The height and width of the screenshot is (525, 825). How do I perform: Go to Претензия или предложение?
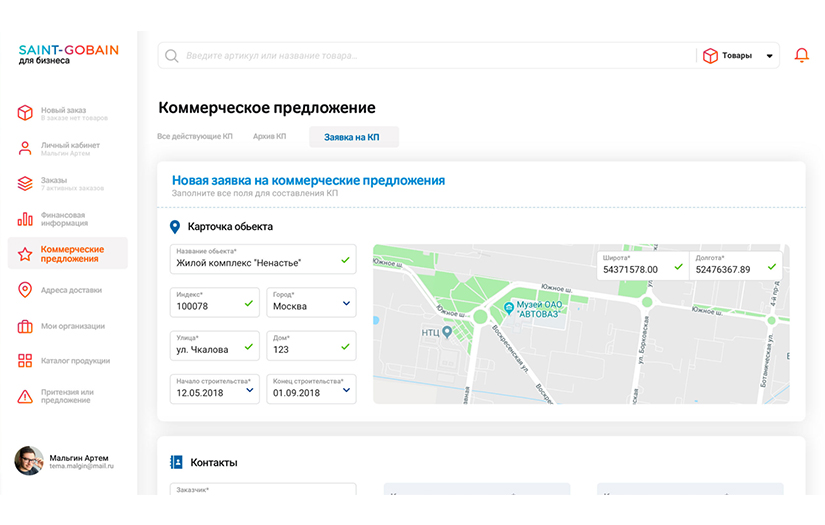[67, 396]
